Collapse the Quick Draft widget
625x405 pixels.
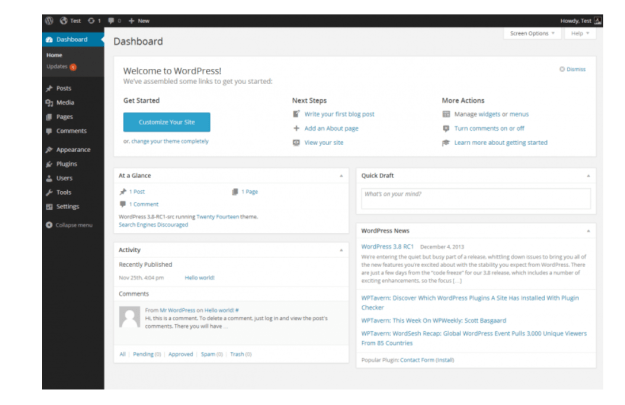pyautogui.click(x=588, y=176)
